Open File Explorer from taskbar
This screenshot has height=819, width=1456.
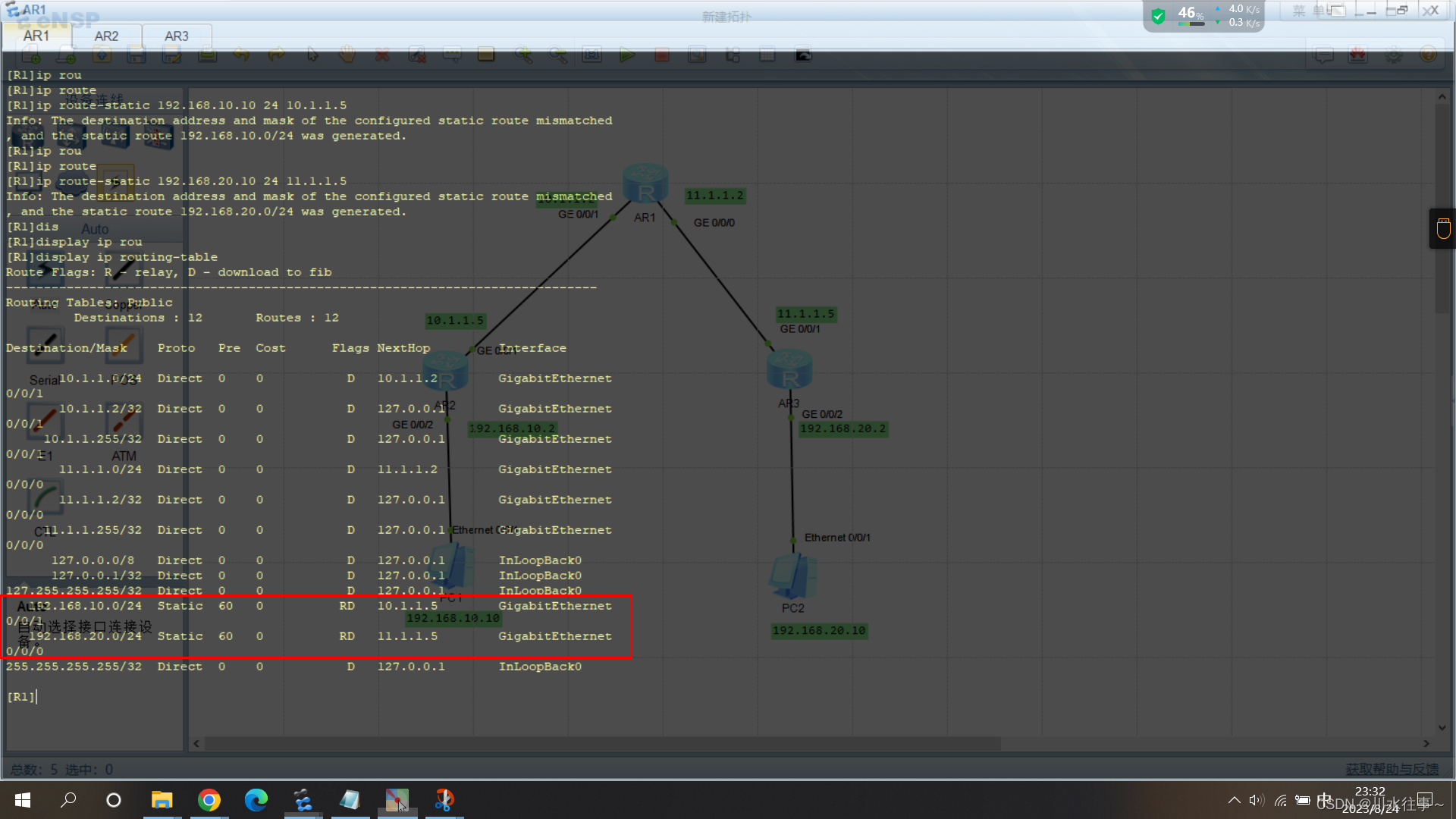pos(162,800)
